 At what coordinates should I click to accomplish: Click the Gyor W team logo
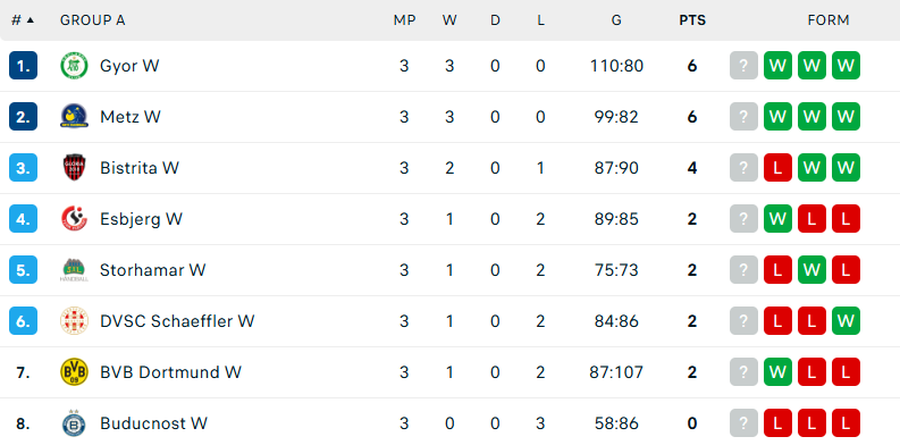coord(74,66)
